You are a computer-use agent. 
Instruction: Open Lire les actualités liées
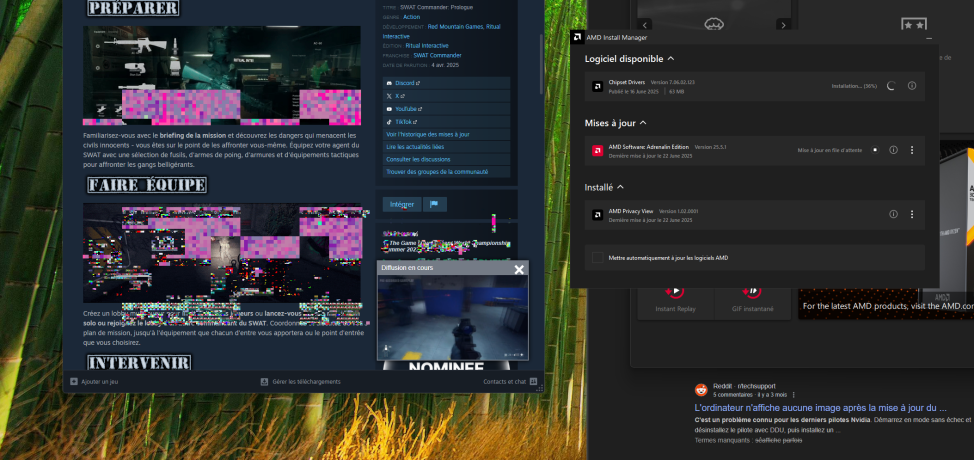point(447,147)
